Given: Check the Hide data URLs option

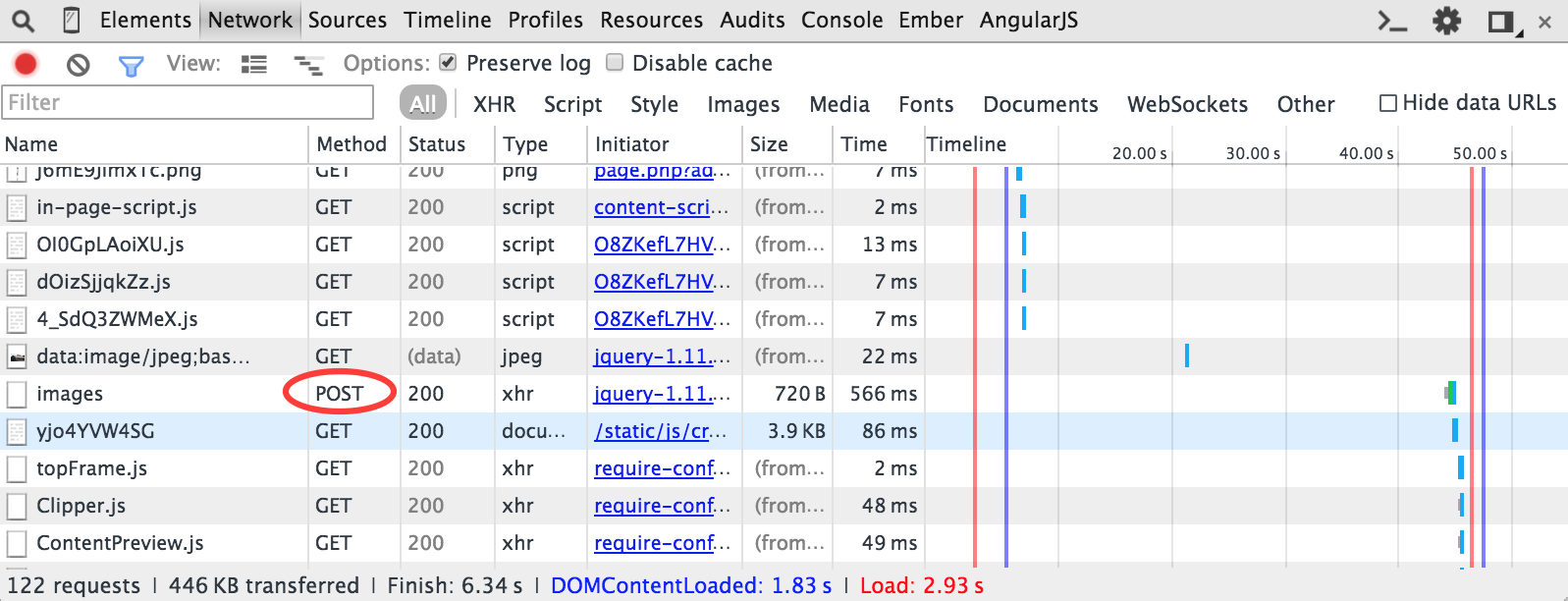Looking at the screenshot, I should [1388, 103].
